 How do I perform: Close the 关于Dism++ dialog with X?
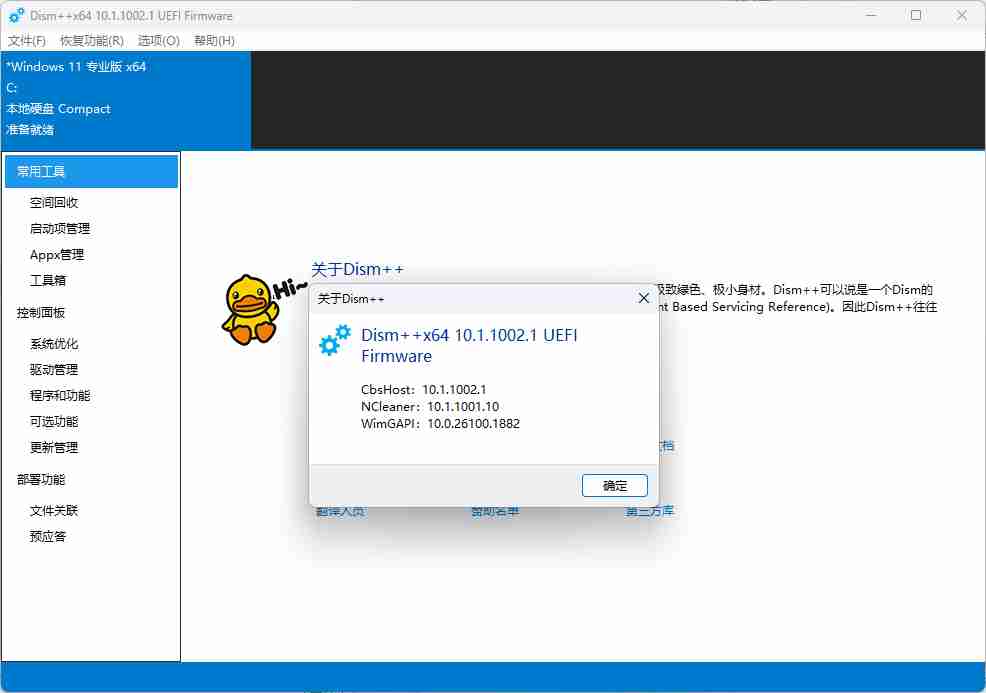pos(643,297)
